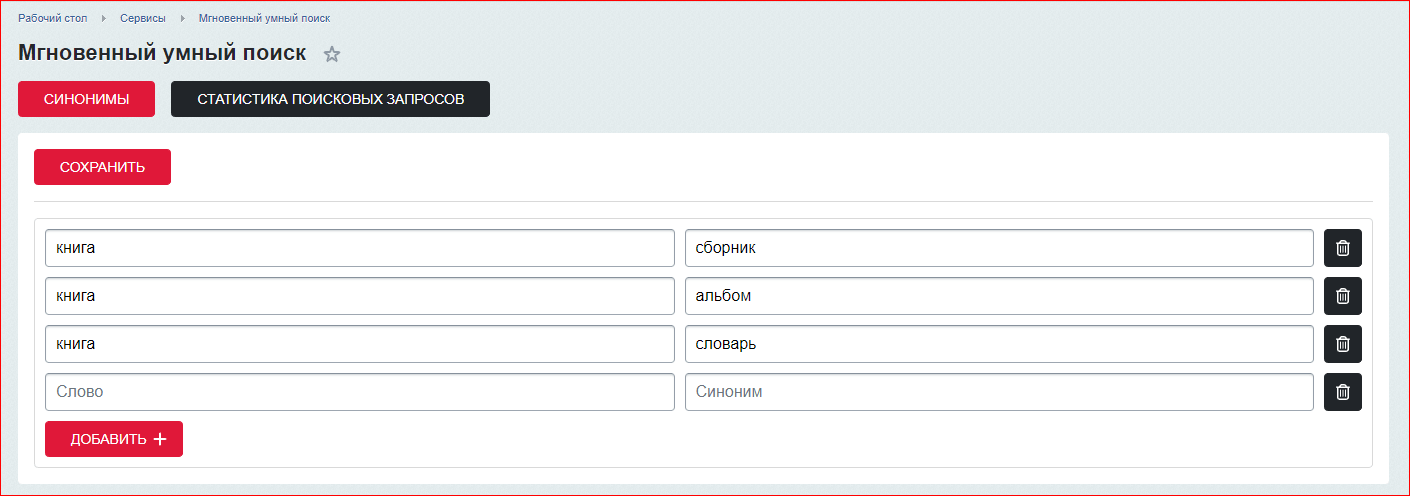Click the Добавить button to add row
Screen dimensions: 1410x496
114,439
